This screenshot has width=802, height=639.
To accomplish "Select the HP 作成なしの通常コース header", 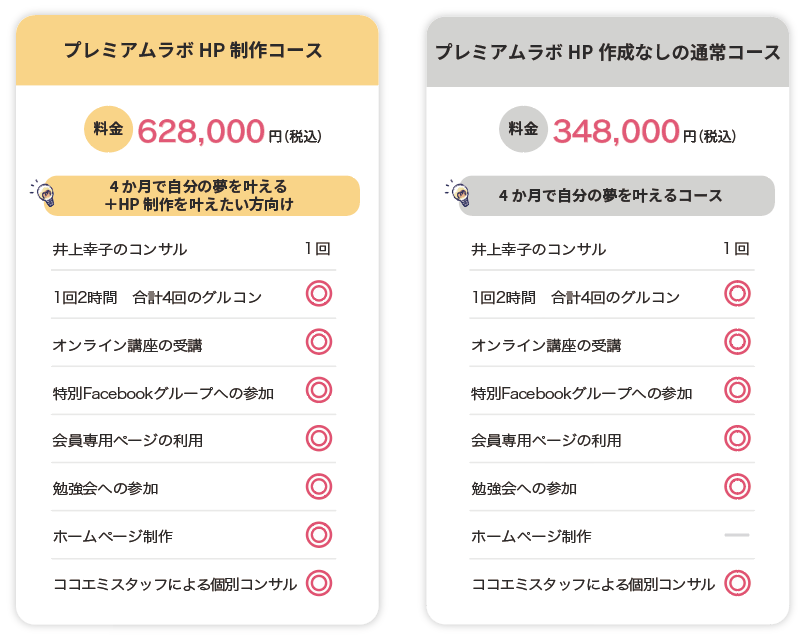I will point(608,52).
